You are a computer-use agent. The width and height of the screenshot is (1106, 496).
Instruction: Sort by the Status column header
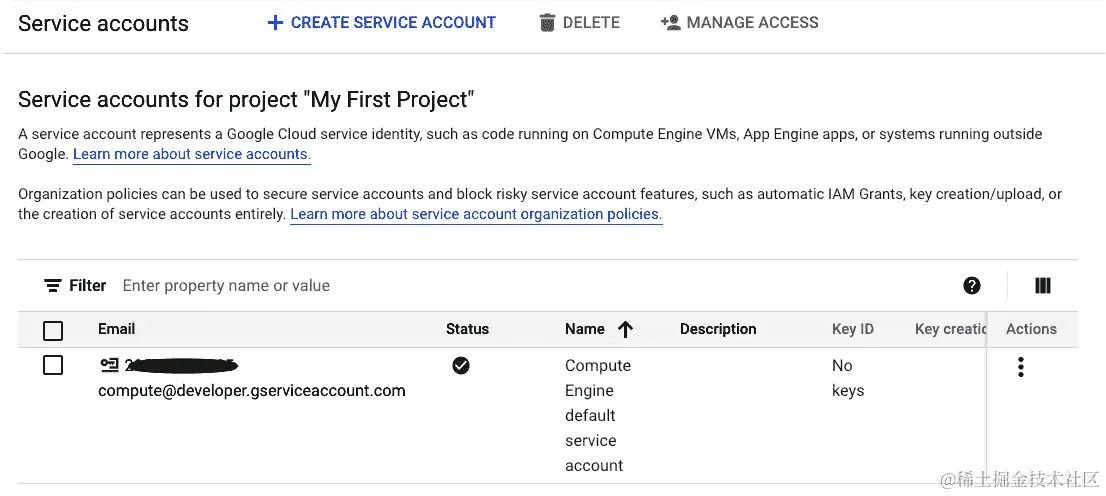[467, 329]
